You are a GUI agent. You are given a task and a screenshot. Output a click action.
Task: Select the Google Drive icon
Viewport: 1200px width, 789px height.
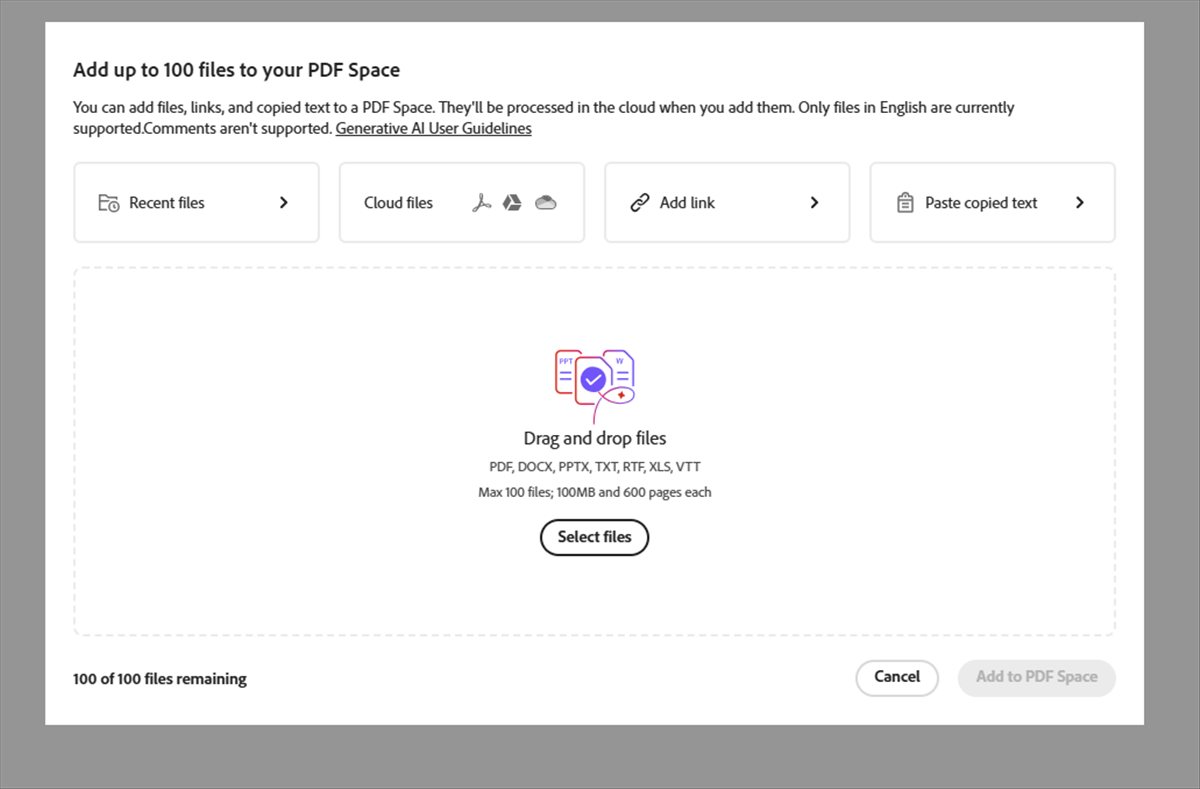point(512,203)
